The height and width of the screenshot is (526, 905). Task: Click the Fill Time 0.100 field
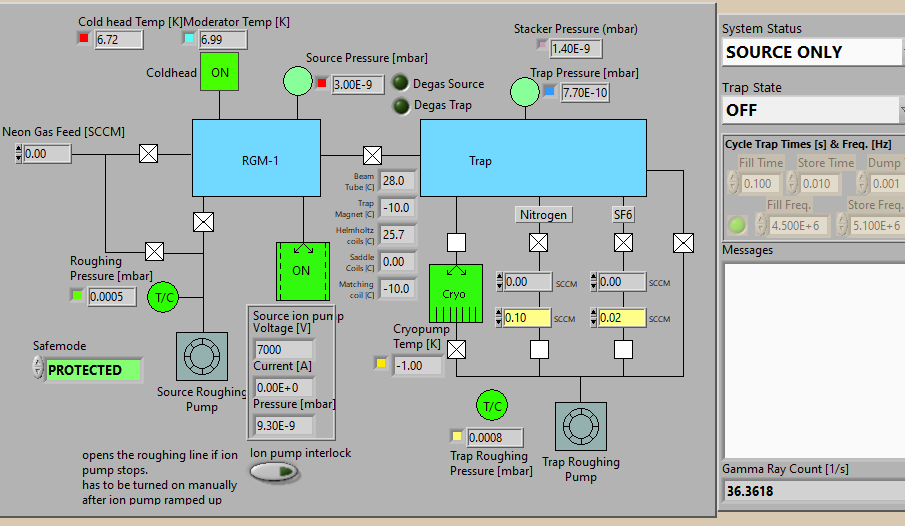(760, 184)
